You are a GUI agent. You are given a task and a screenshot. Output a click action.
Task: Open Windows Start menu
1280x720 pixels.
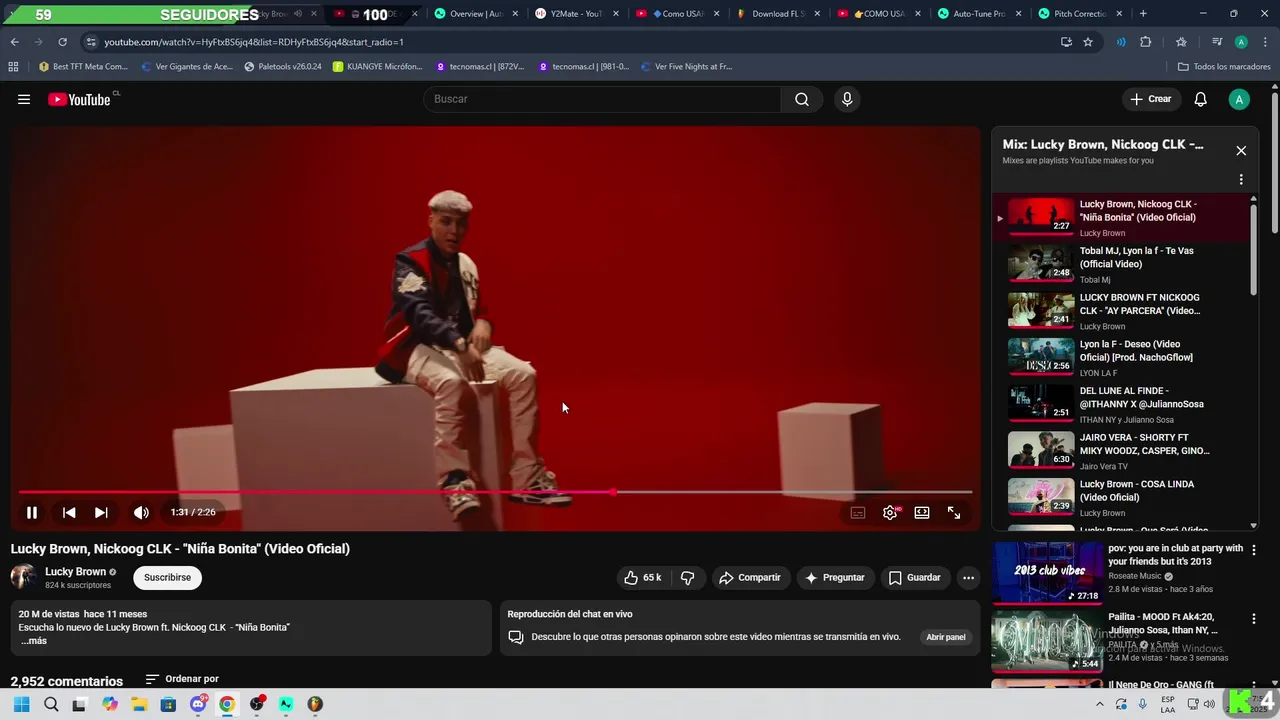[22, 704]
